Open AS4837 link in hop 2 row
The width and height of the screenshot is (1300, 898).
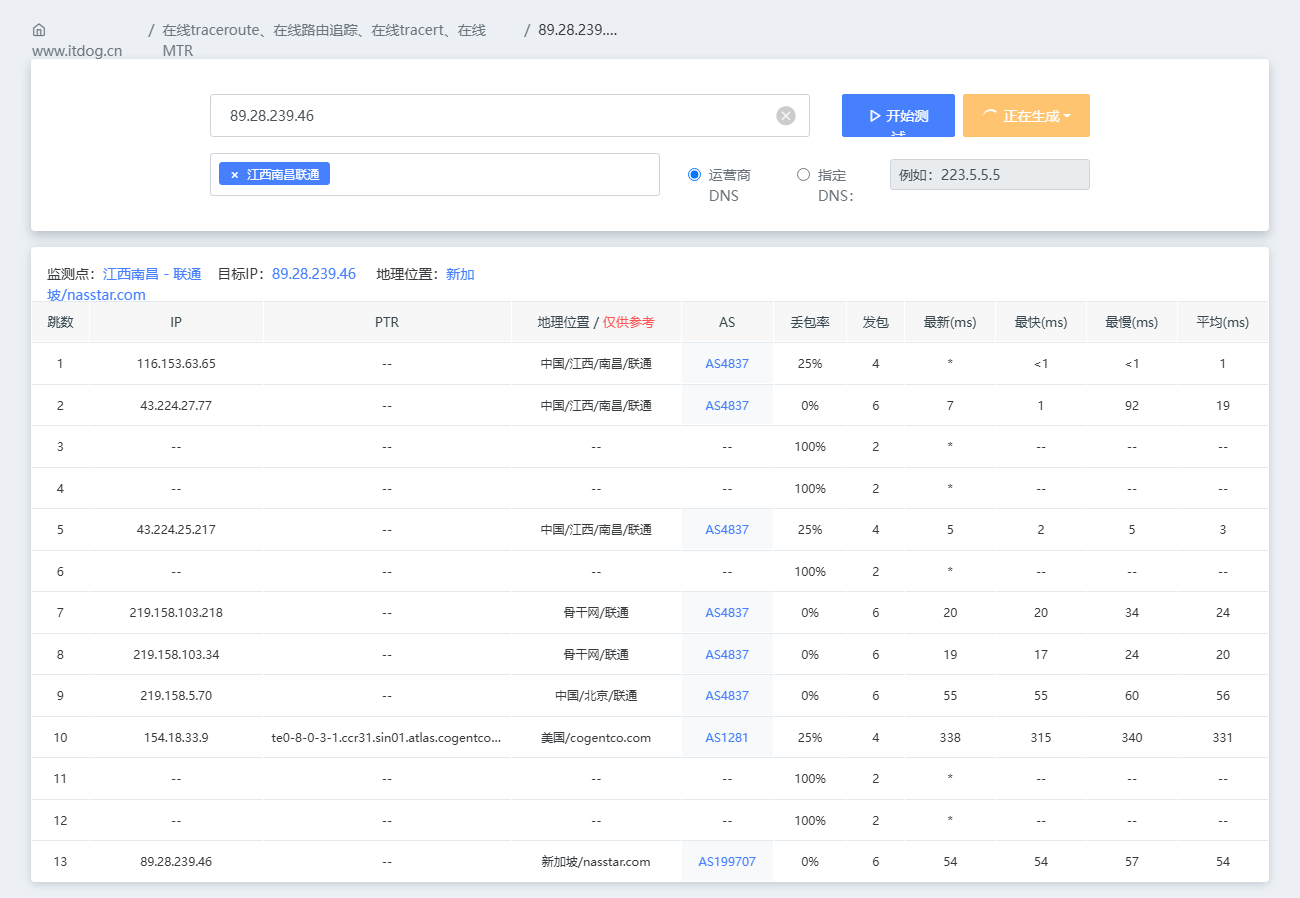727,406
